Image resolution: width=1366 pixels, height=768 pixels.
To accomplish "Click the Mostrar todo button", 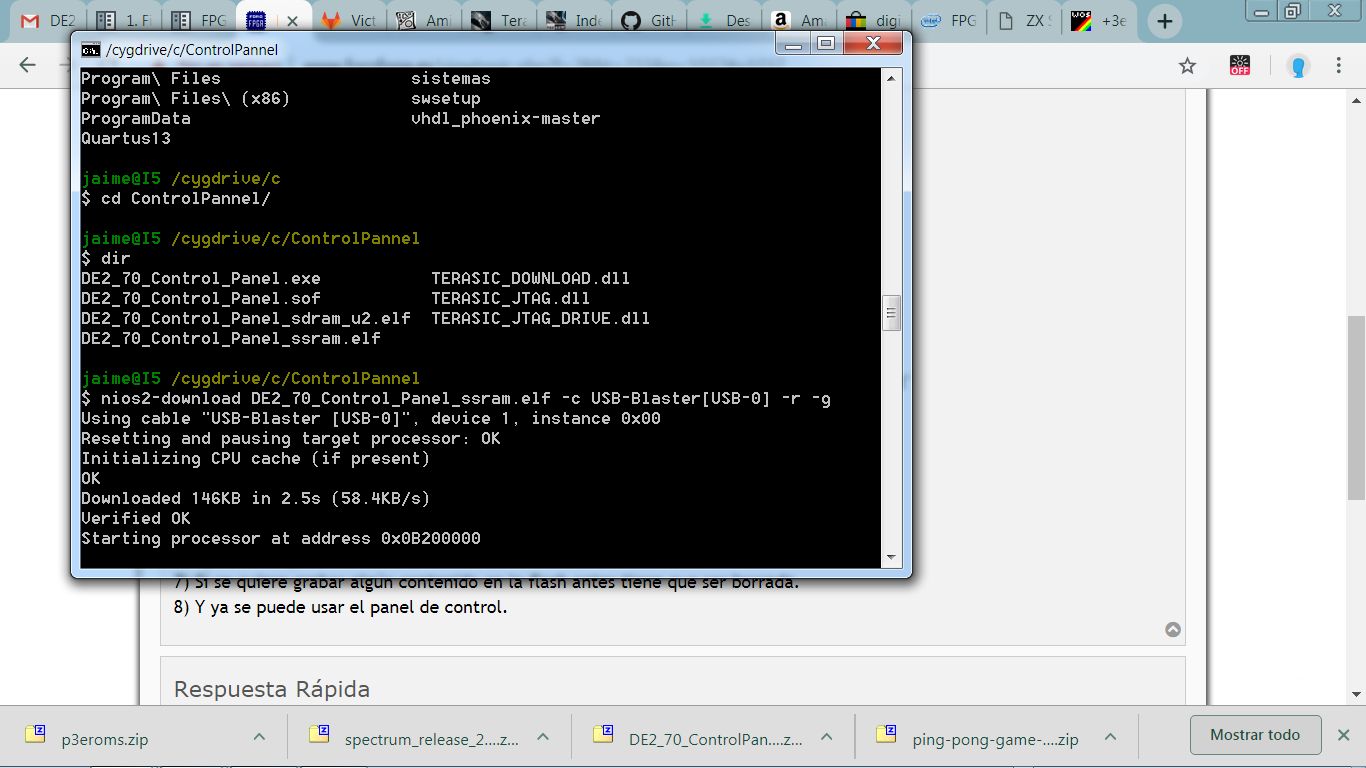I will pos(1255,735).
